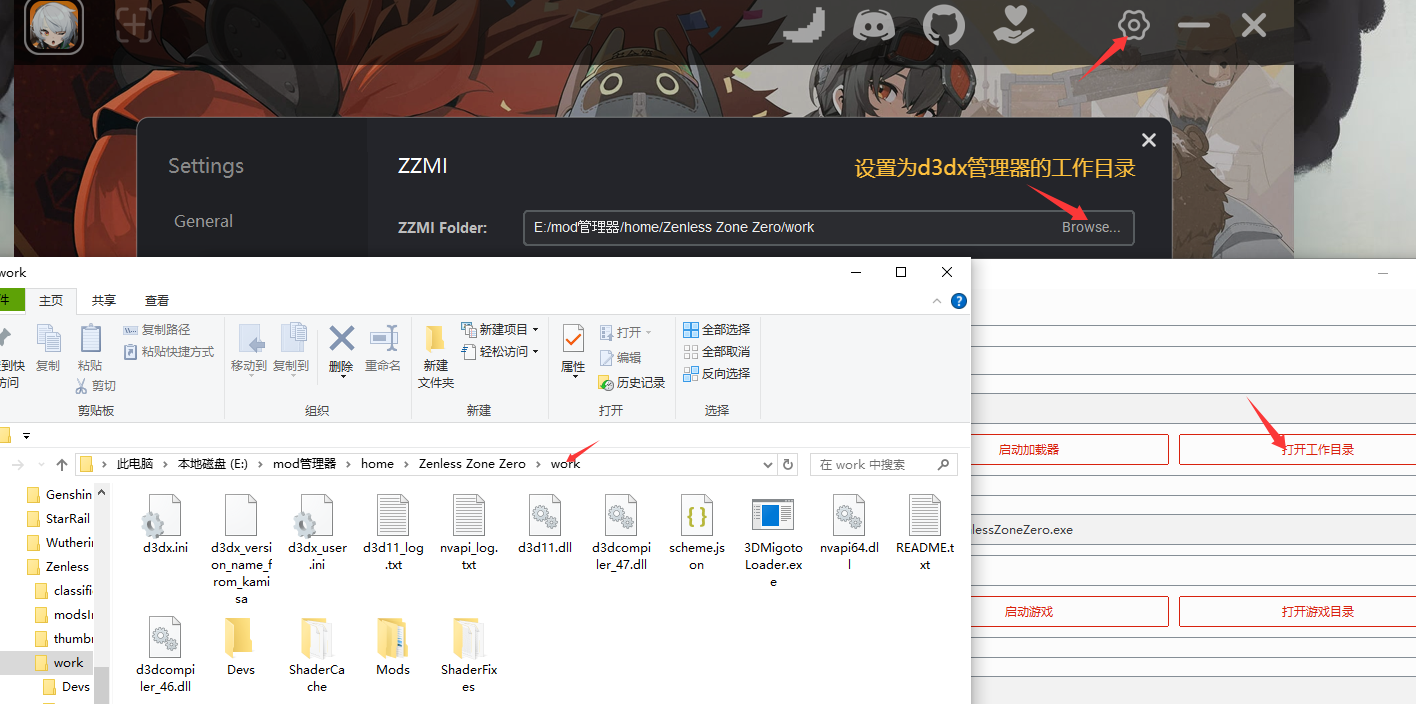Click the 在 work 中搜索 search field

874,464
